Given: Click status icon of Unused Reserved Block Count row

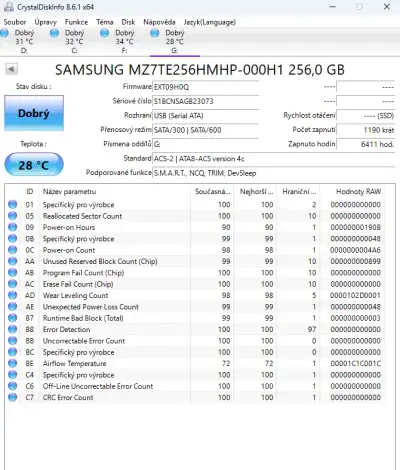Looking at the screenshot, I should pyautogui.click(x=13, y=261).
